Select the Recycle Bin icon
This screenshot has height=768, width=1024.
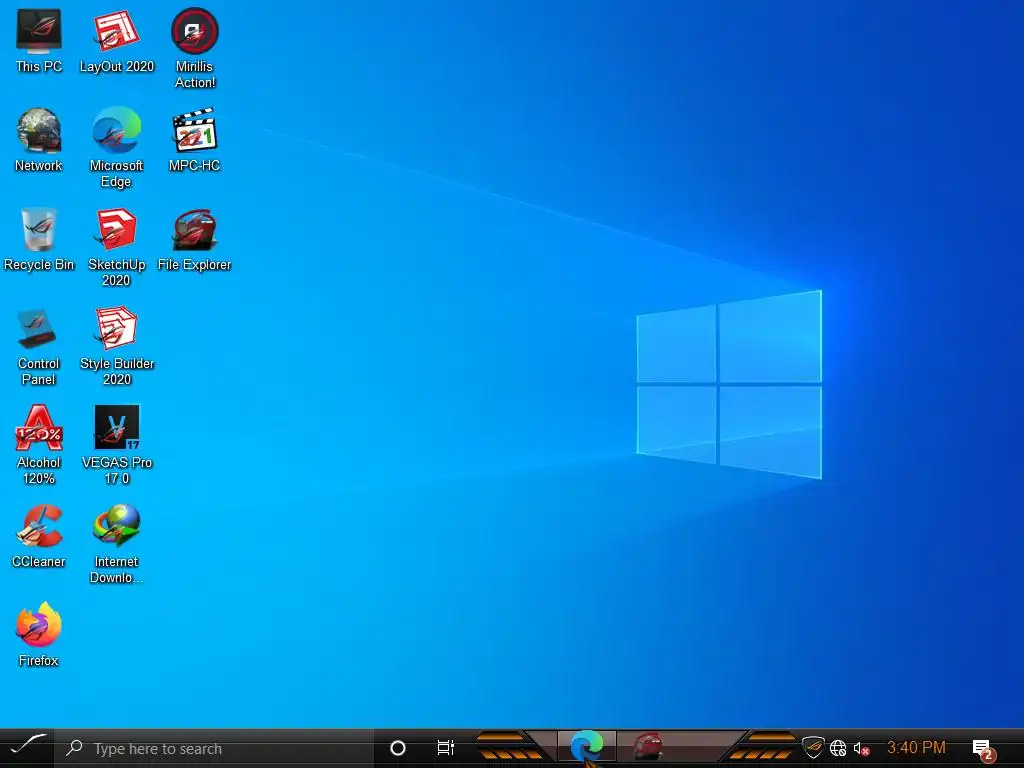coord(39,240)
